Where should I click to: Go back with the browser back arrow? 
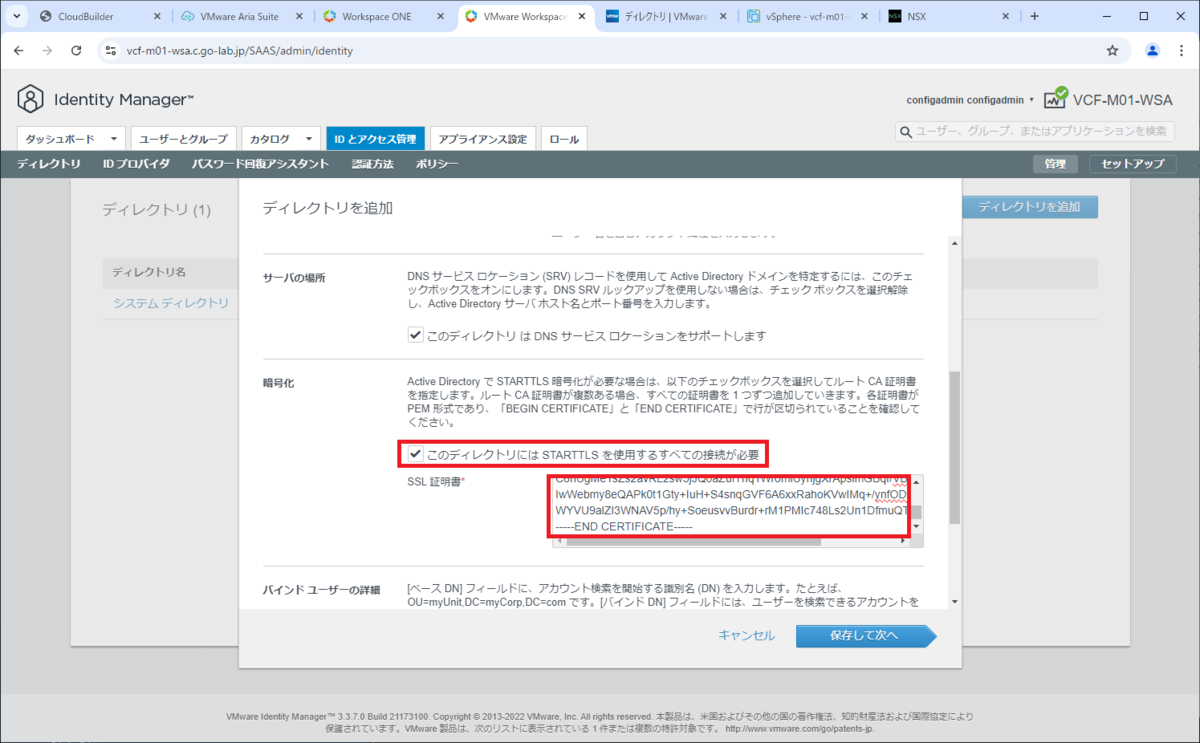(x=19, y=50)
